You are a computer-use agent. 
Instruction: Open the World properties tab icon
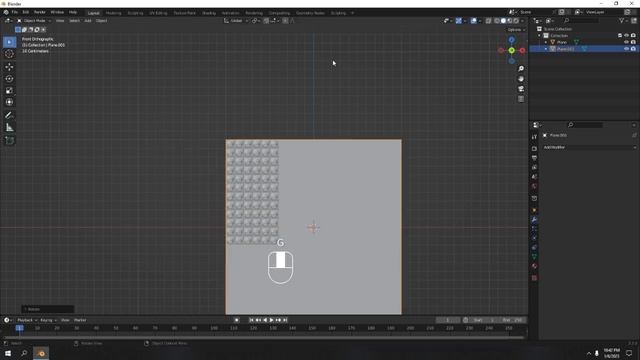tap(534, 187)
